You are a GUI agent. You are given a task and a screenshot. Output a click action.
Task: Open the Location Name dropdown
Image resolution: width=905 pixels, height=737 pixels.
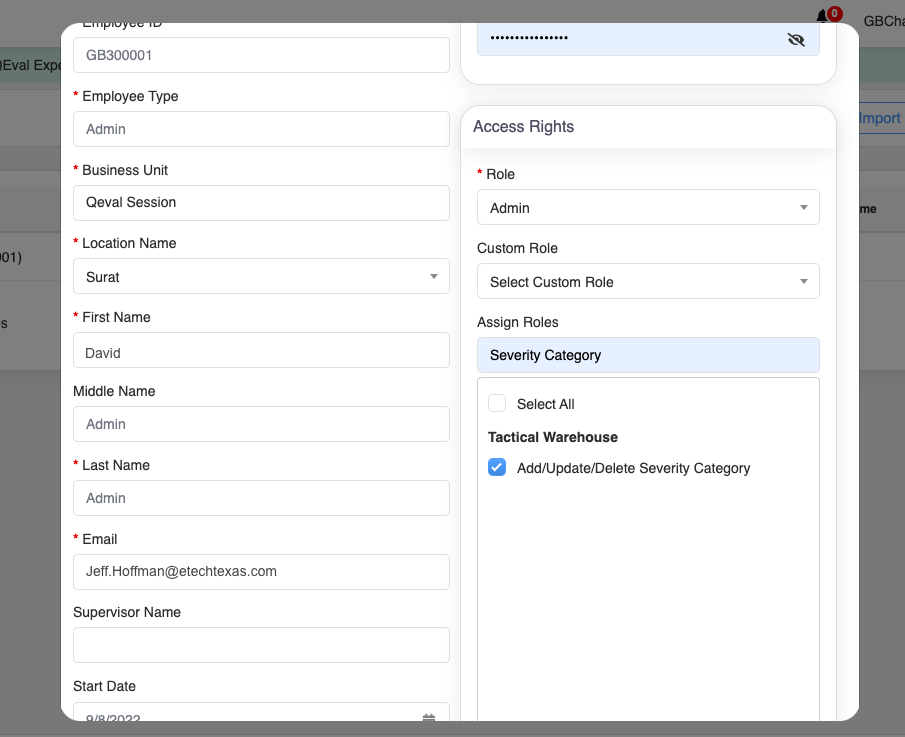(261, 276)
